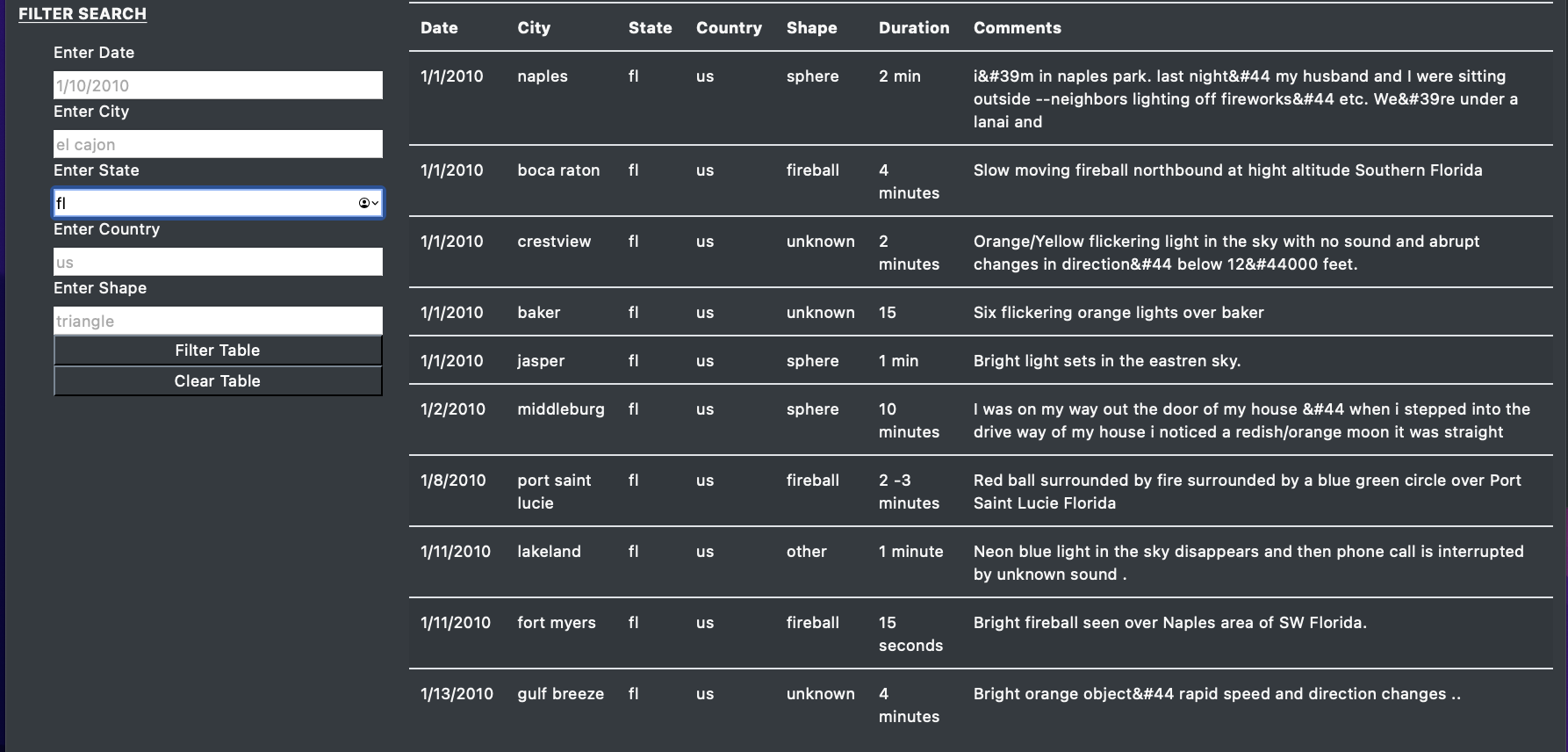Click the FILTER SEARCH heading link
Screen dimensions: 1568x752
point(83,13)
